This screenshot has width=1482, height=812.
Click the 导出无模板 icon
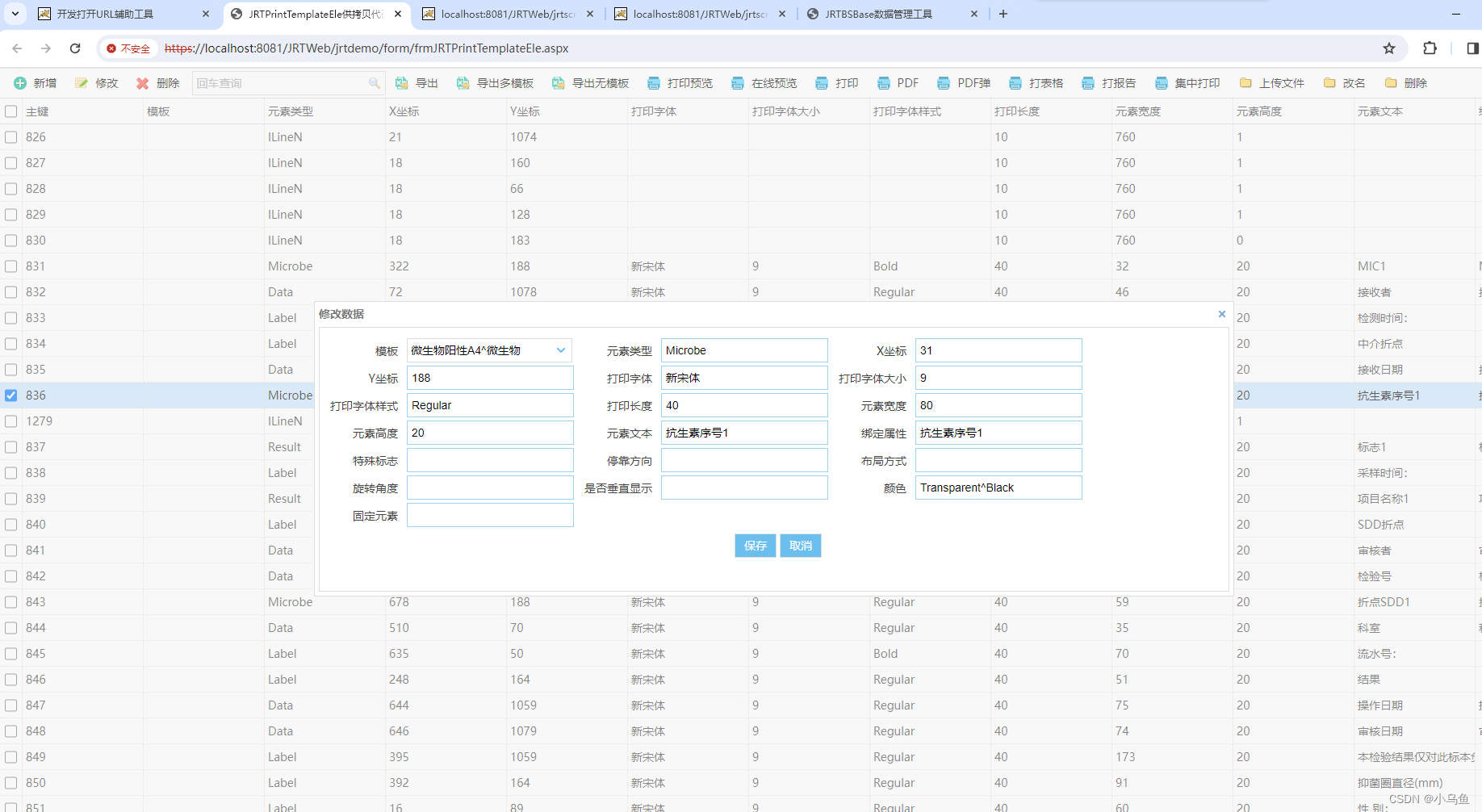(x=559, y=83)
